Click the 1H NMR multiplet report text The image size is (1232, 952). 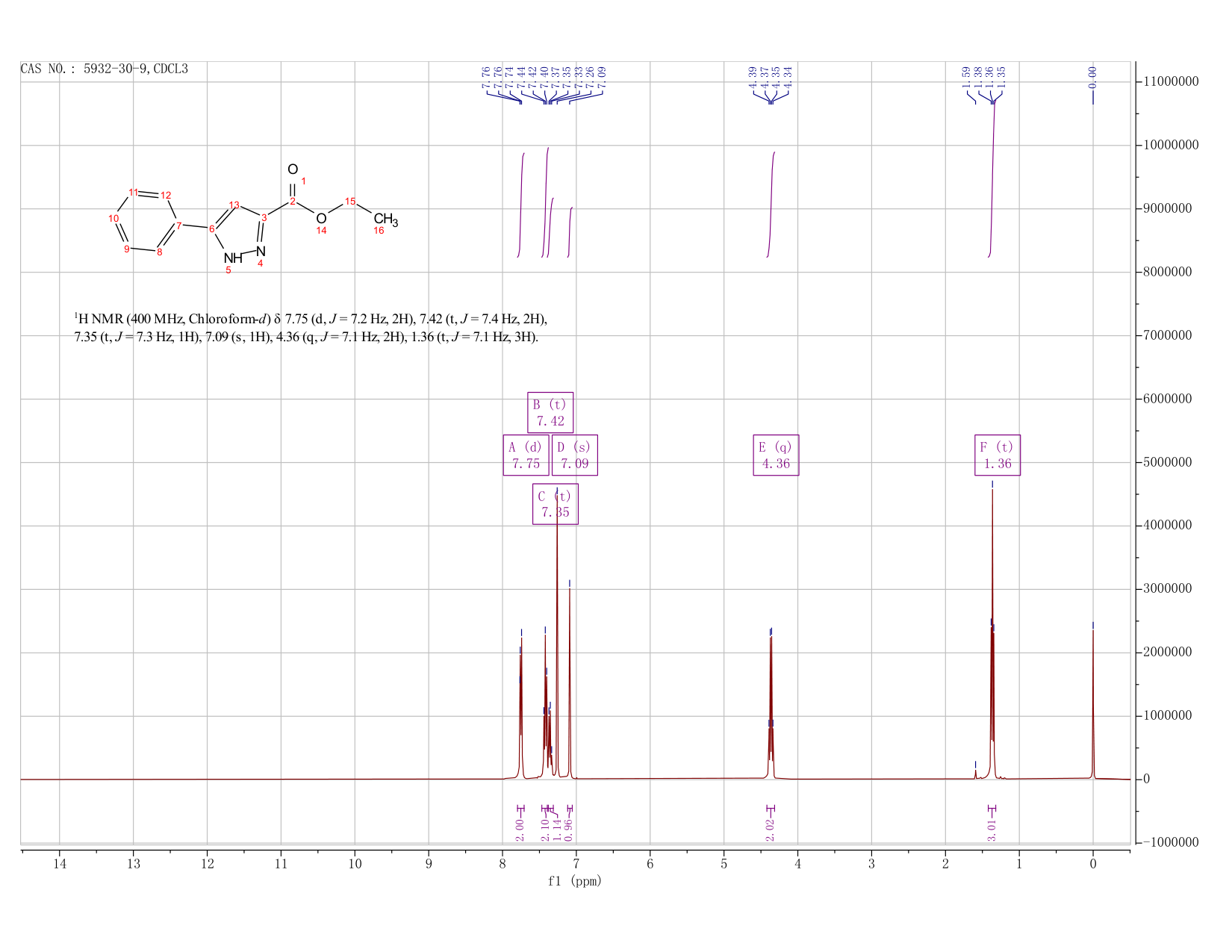pos(311,328)
